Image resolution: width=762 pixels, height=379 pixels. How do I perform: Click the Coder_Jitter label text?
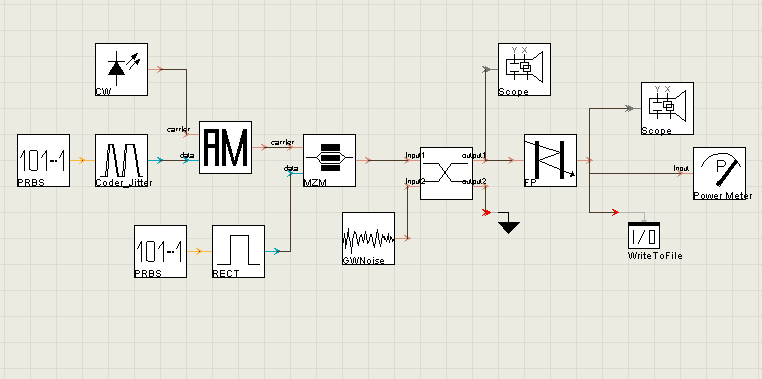(x=124, y=183)
